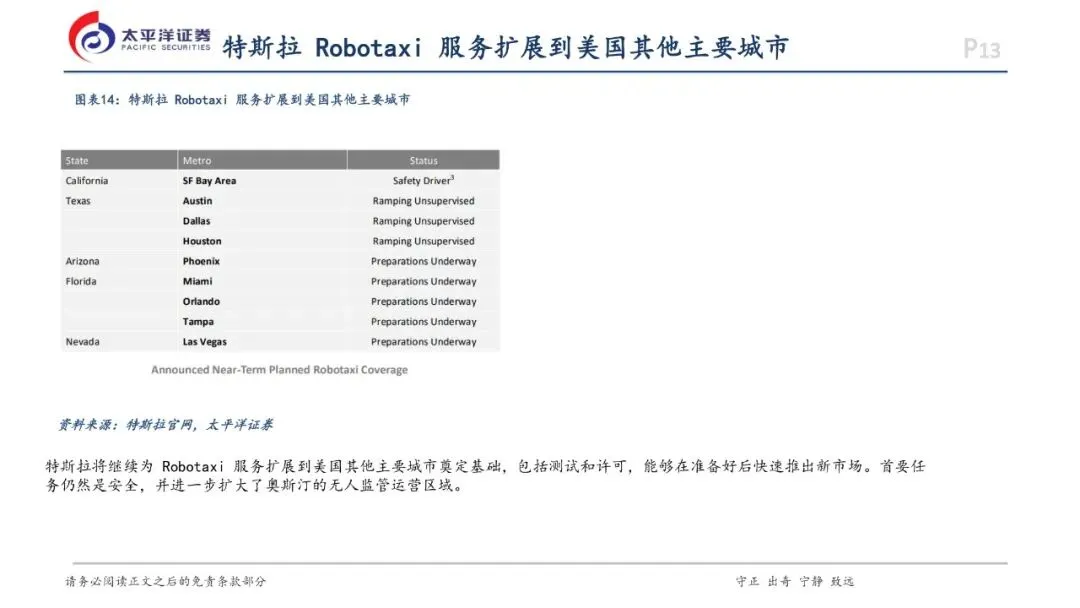Image resolution: width=1080 pixels, height=608 pixels.
Task: Click Ramping Unsupervised in the Houston row
Action: pos(424,241)
